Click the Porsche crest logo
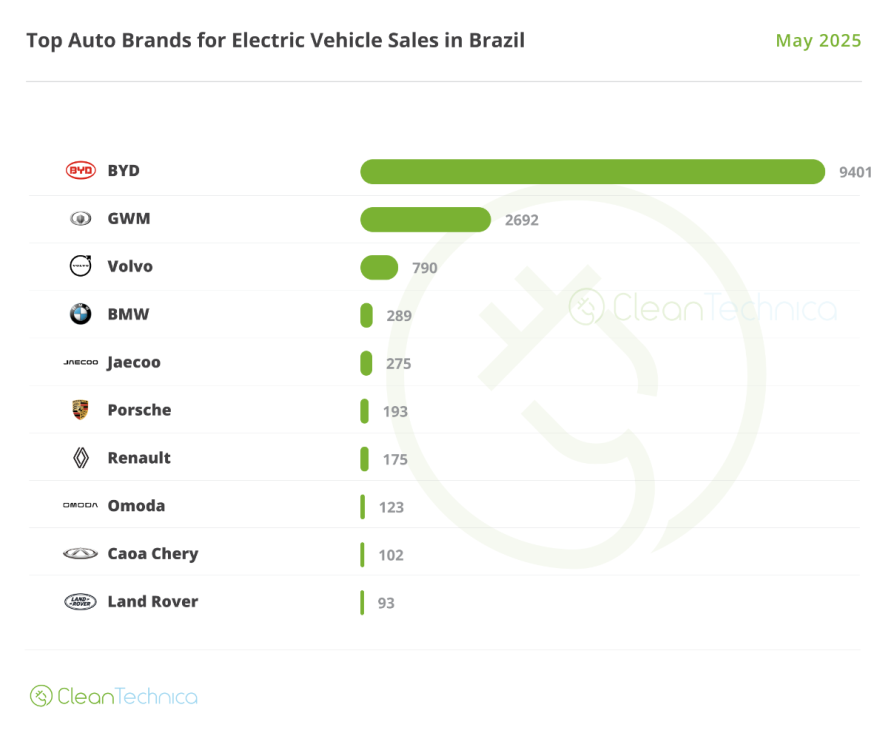The image size is (888, 750). click(80, 410)
